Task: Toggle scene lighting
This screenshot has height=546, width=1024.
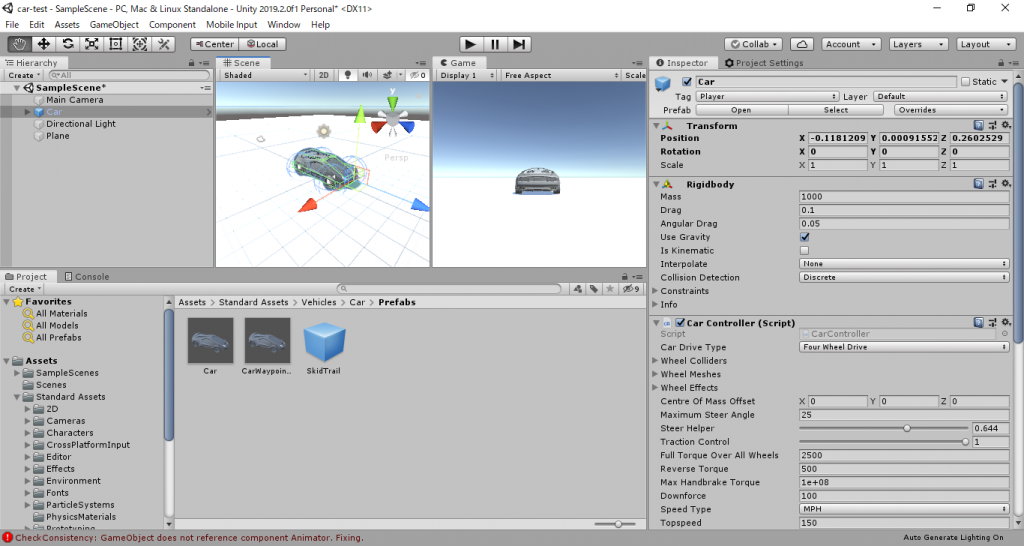Action: tap(347, 75)
